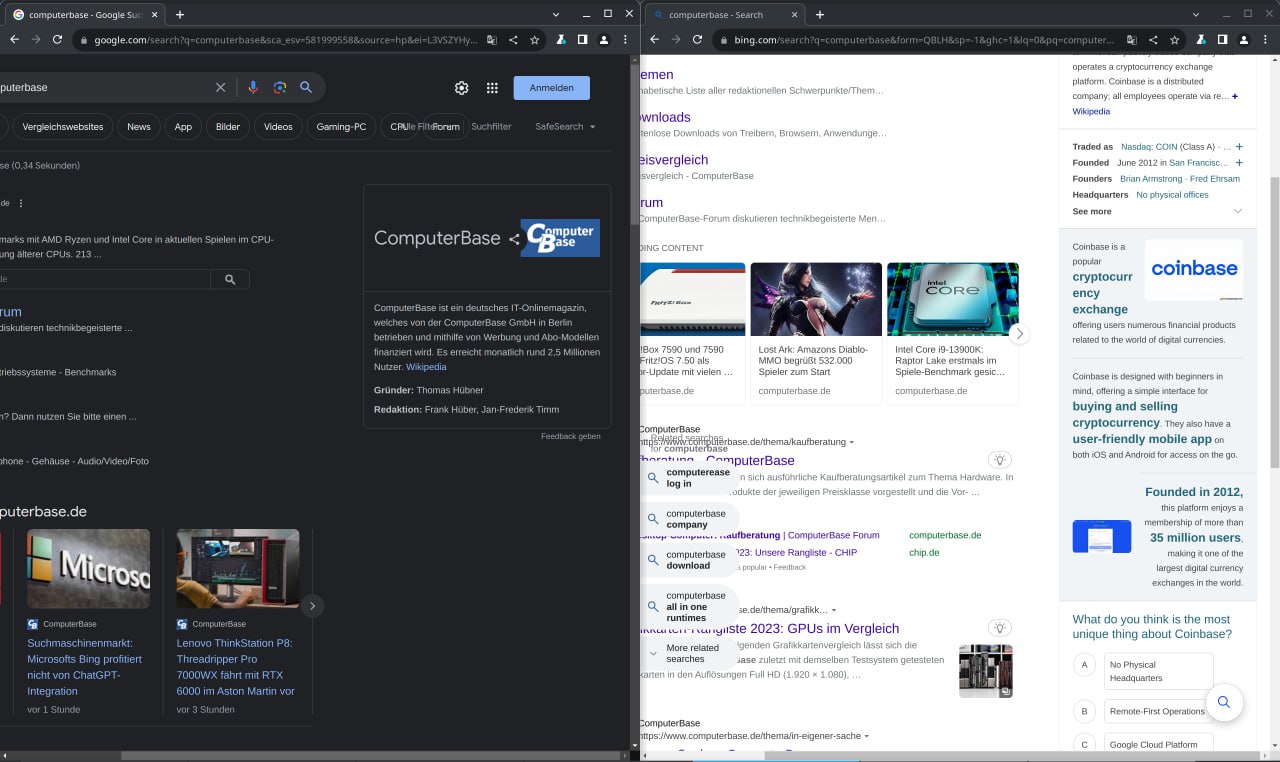Reload the Bing search page
1280x762 pixels.
click(698, 40)
